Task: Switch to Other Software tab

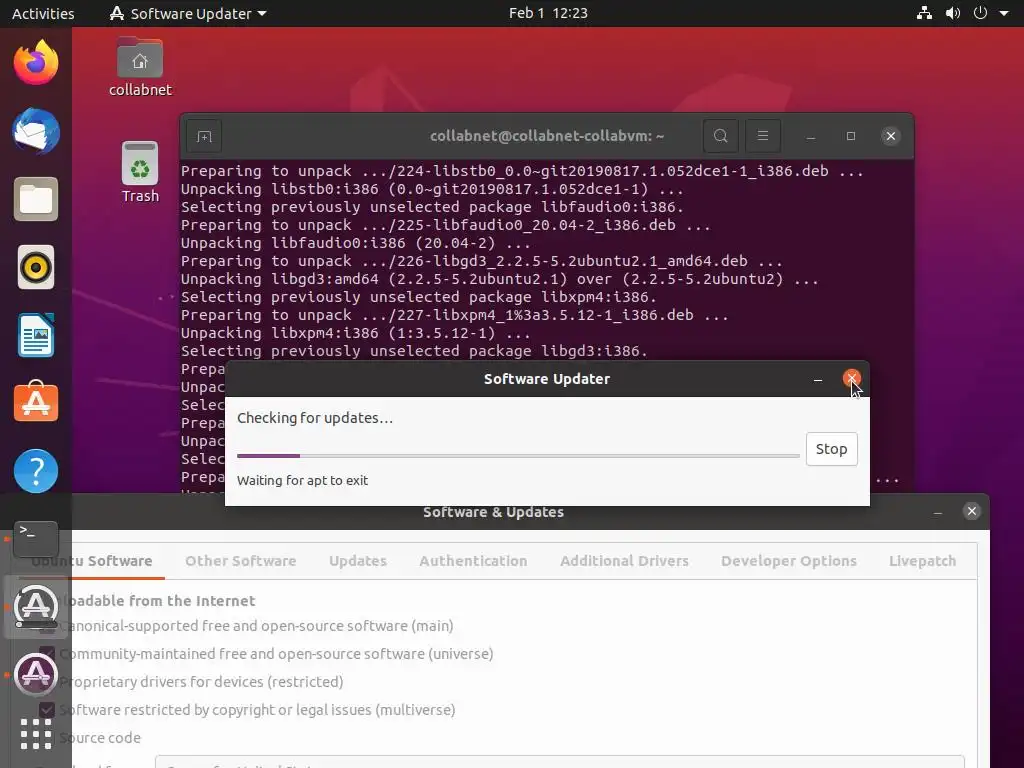Action: coord(240,561)
